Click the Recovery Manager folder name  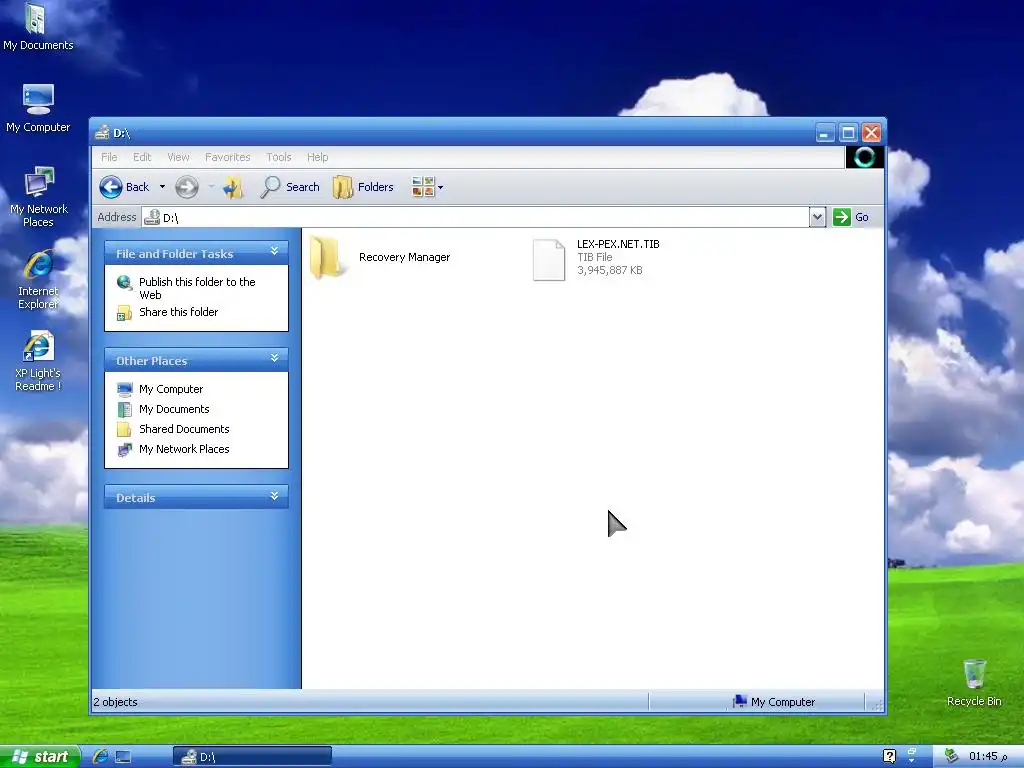404,257
